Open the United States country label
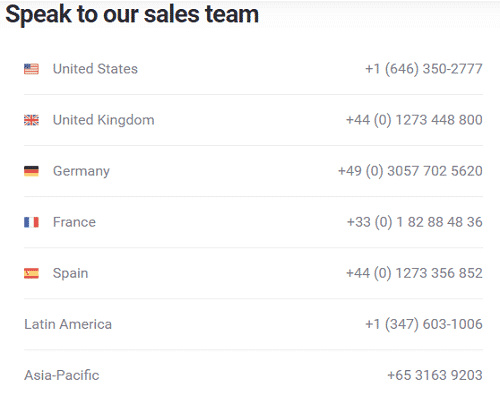This screenshot has width=500, height=396. pos(95,69)
